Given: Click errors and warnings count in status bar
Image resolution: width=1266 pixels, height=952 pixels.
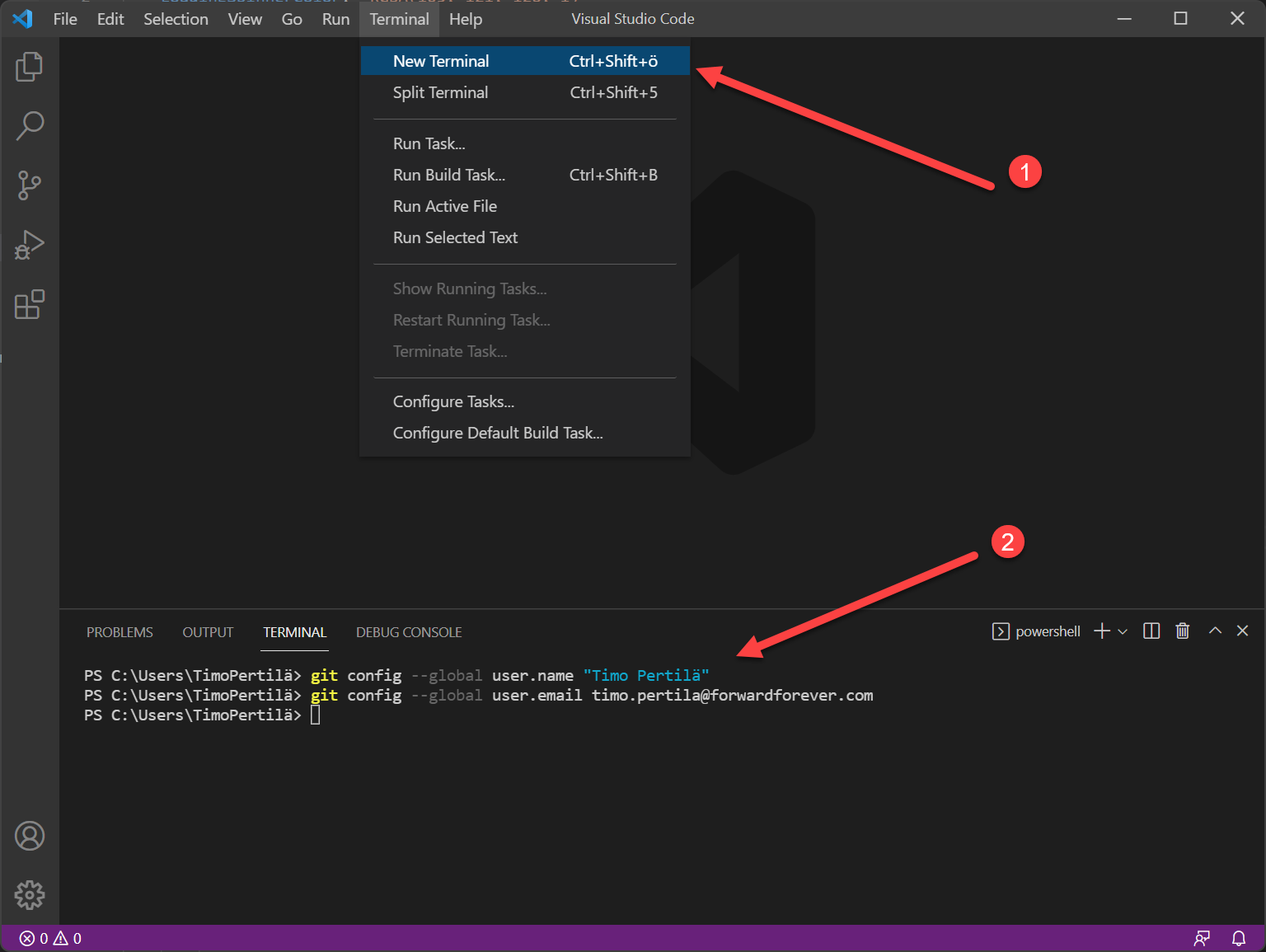Looking at the screenshot, I should click(50, 938).
